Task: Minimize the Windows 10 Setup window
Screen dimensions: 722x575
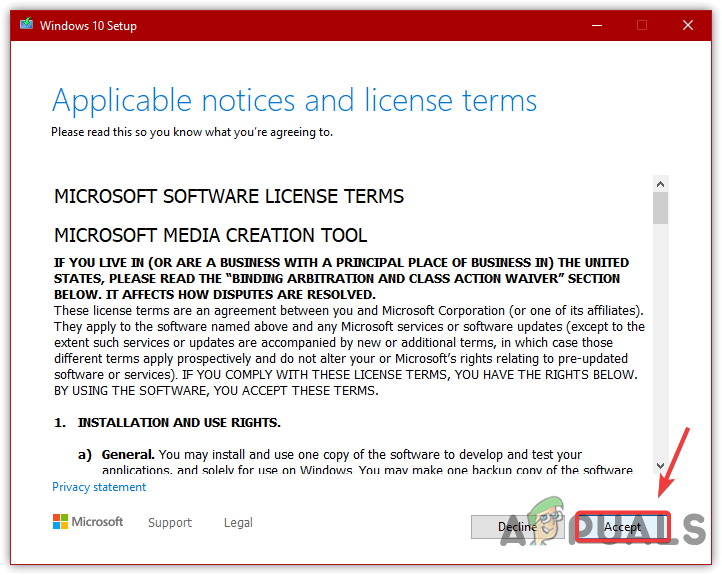Action: tap(597, 25)
